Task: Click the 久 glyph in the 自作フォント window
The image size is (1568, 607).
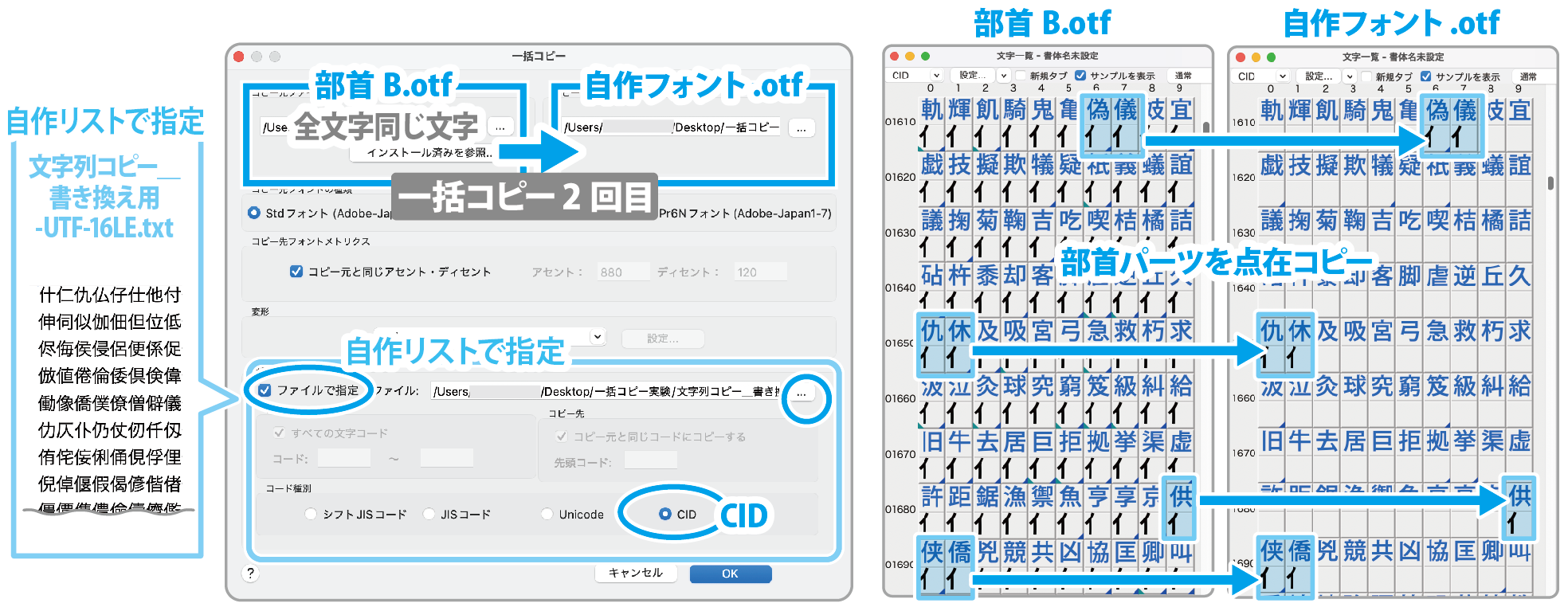Action: tap(1519, 276)
